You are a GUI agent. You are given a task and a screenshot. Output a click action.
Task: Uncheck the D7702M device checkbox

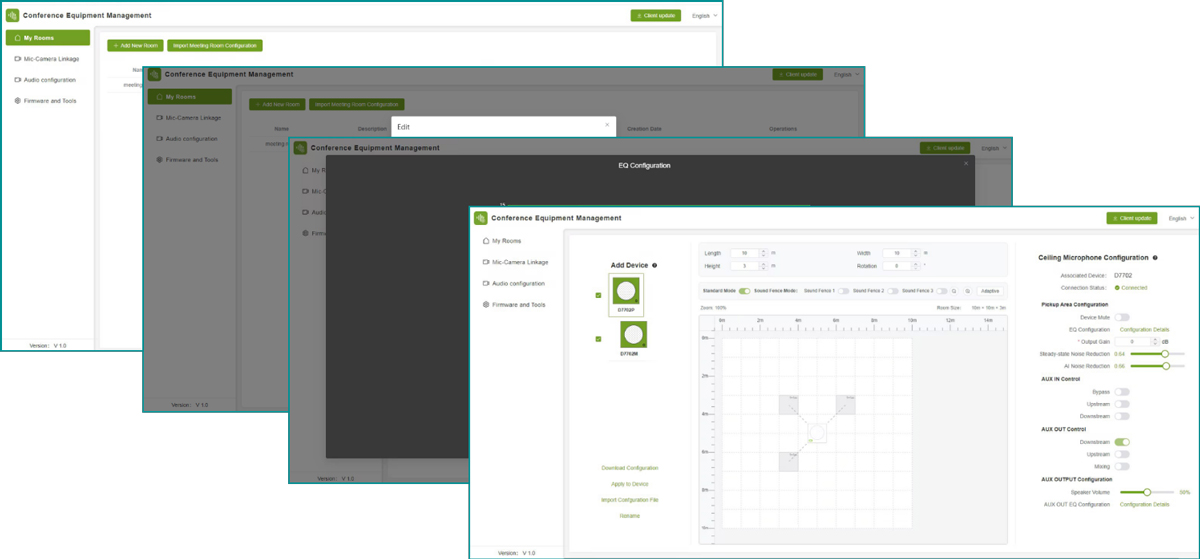tap(598, 339)
